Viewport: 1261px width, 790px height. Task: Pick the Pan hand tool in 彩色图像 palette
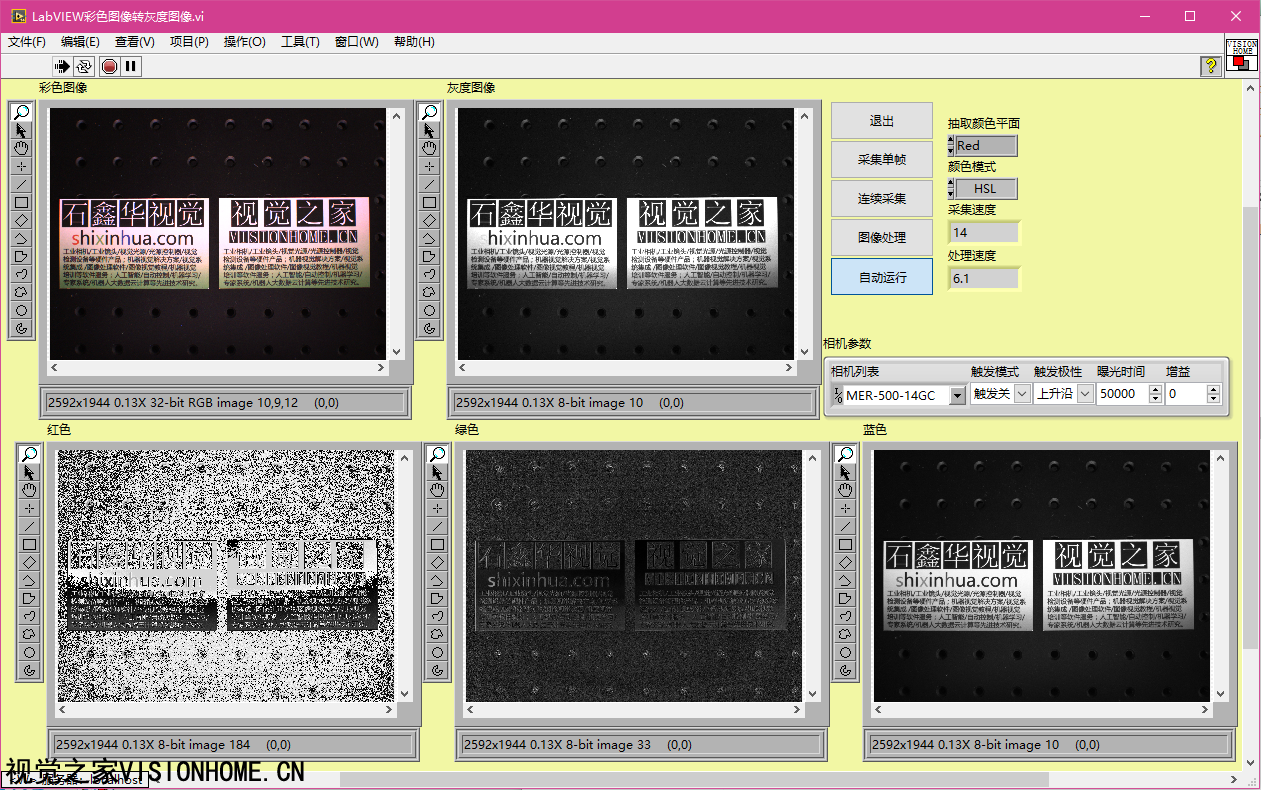click(21, 148)
